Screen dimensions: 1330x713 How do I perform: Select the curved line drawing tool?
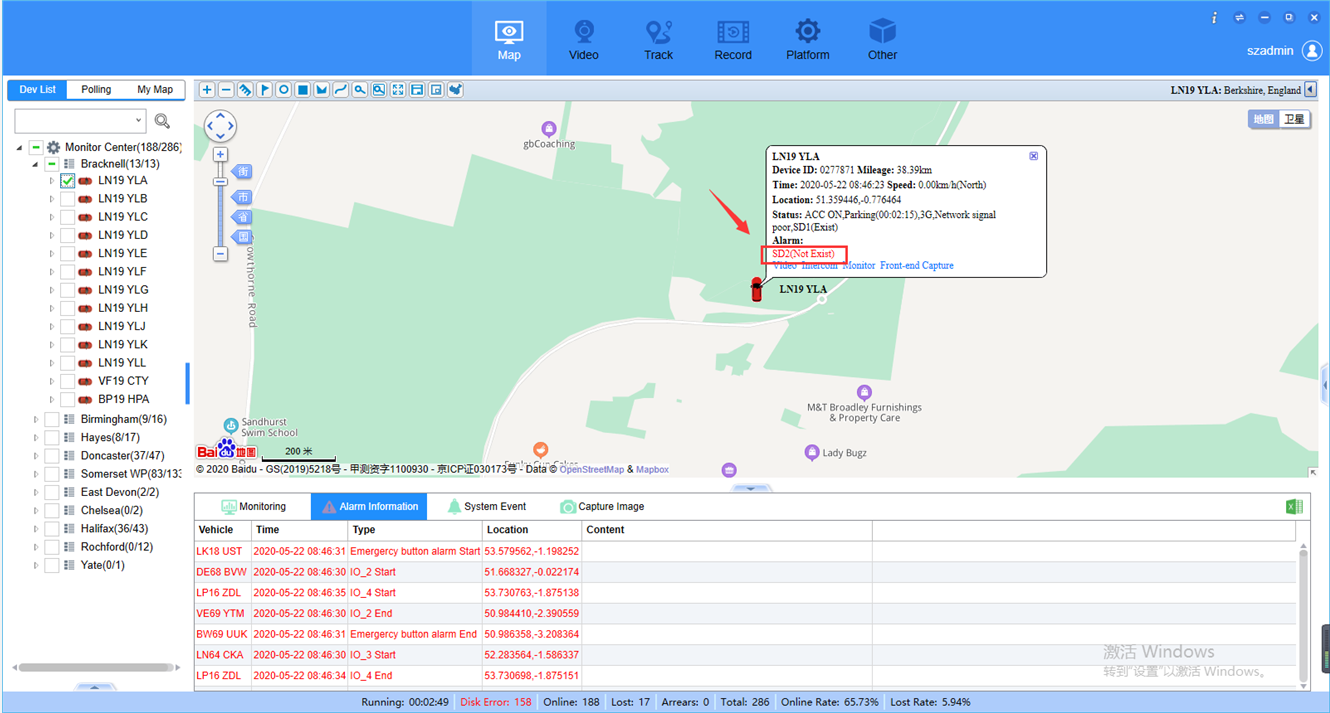(341, 90)
